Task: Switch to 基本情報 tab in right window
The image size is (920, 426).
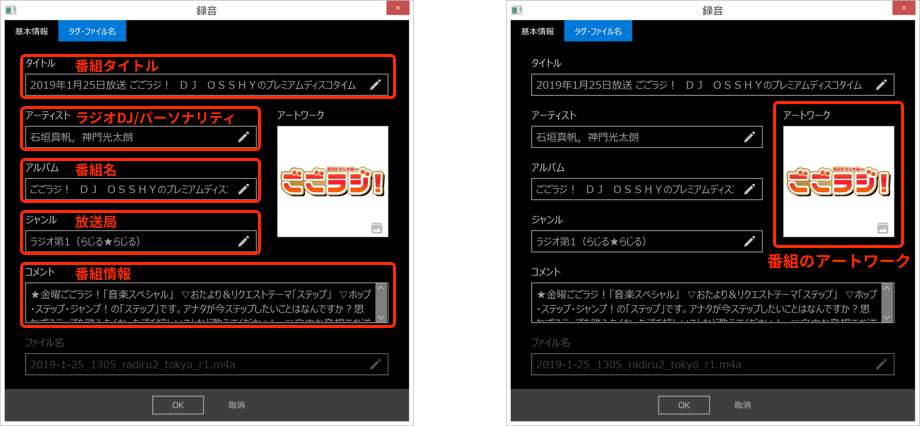Action: point(537,31)
